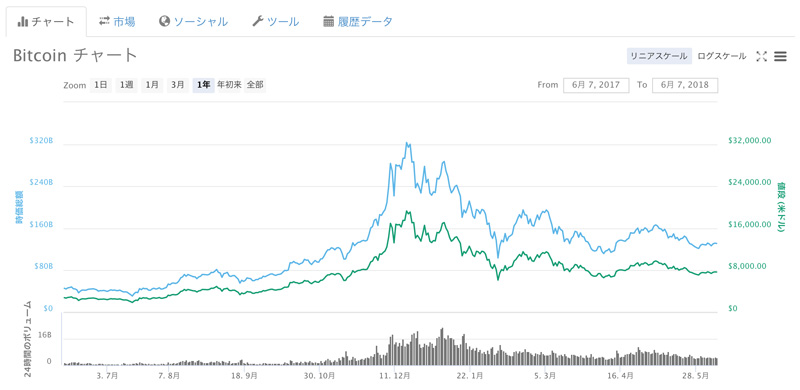Open the To date field 6月 7, 2018

coord(685,85)
